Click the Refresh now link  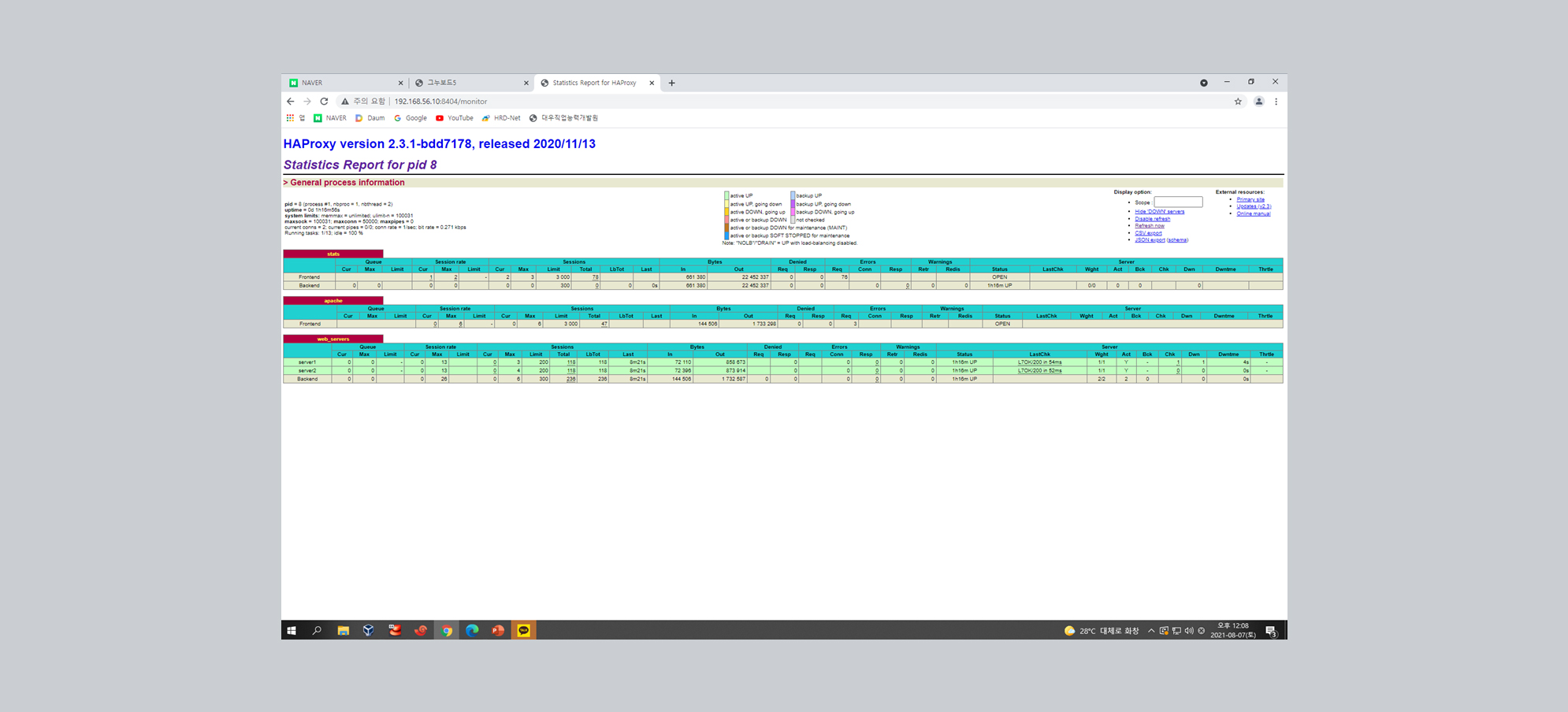[x=1149, y=226]
